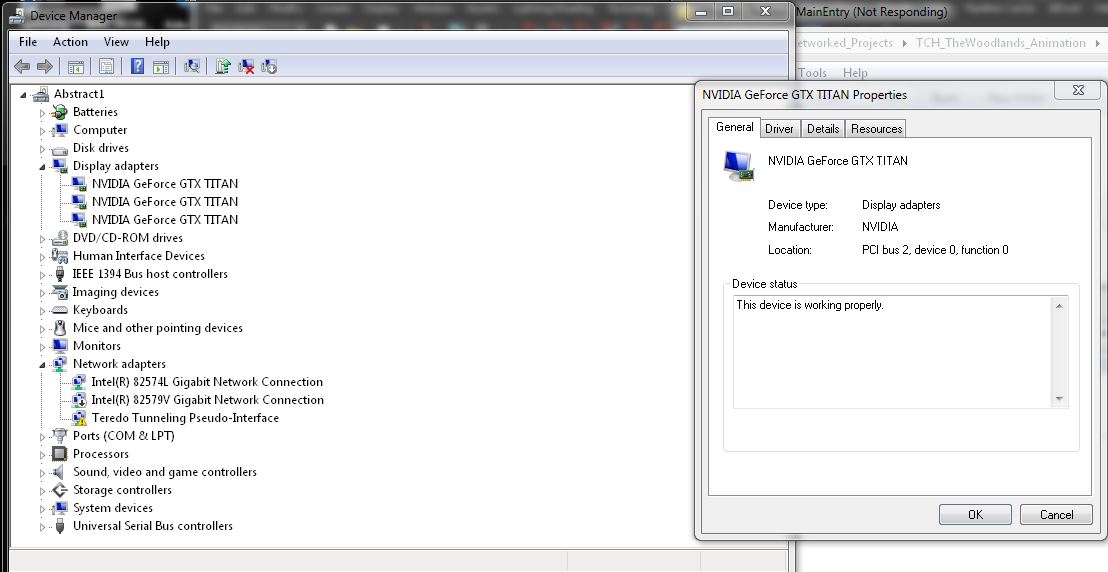Open the File menu in Device Manager
This screenshot has width=1108, height=572.
(x=28, y=42)
